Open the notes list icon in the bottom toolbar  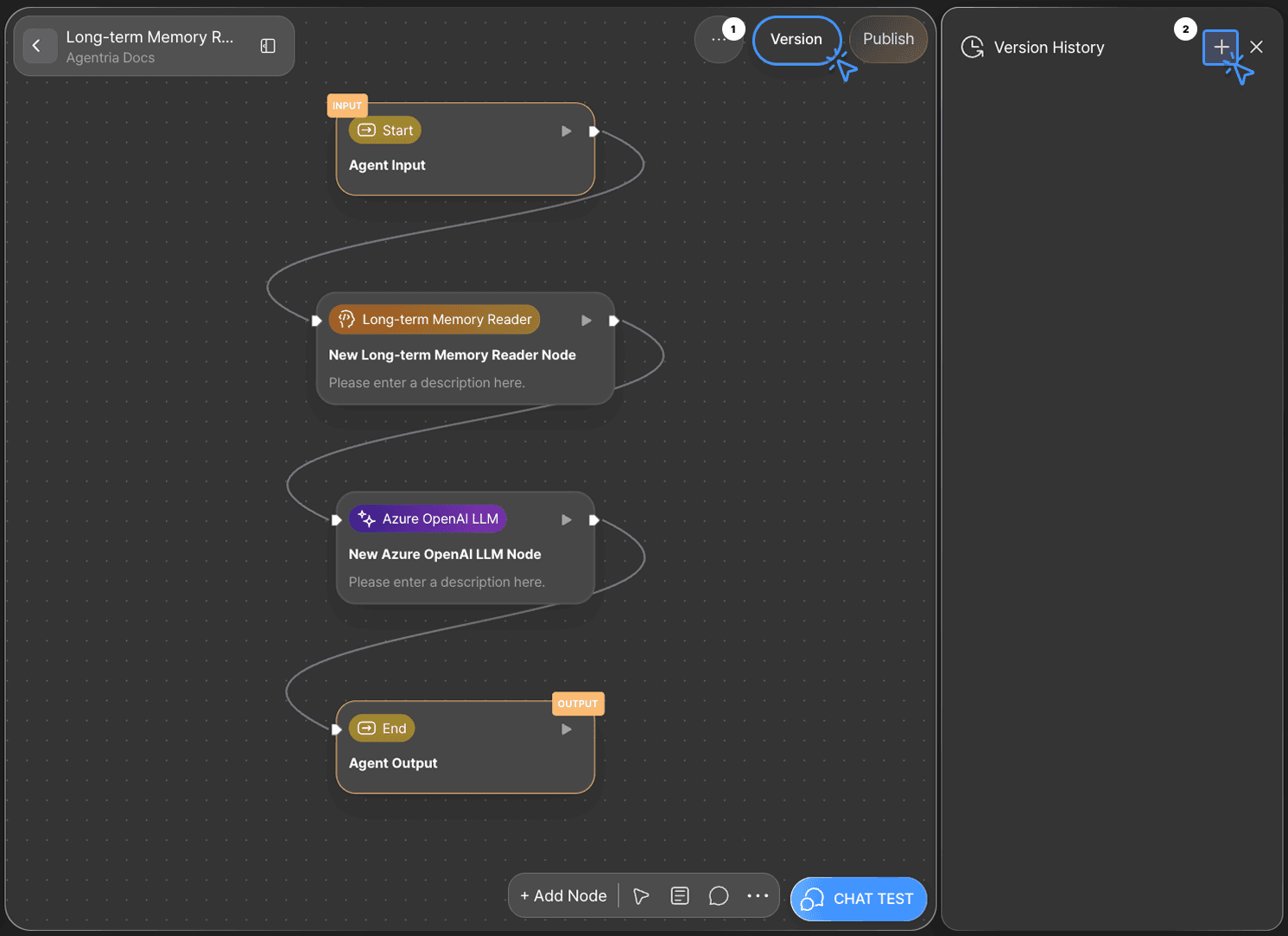(680, 896)
